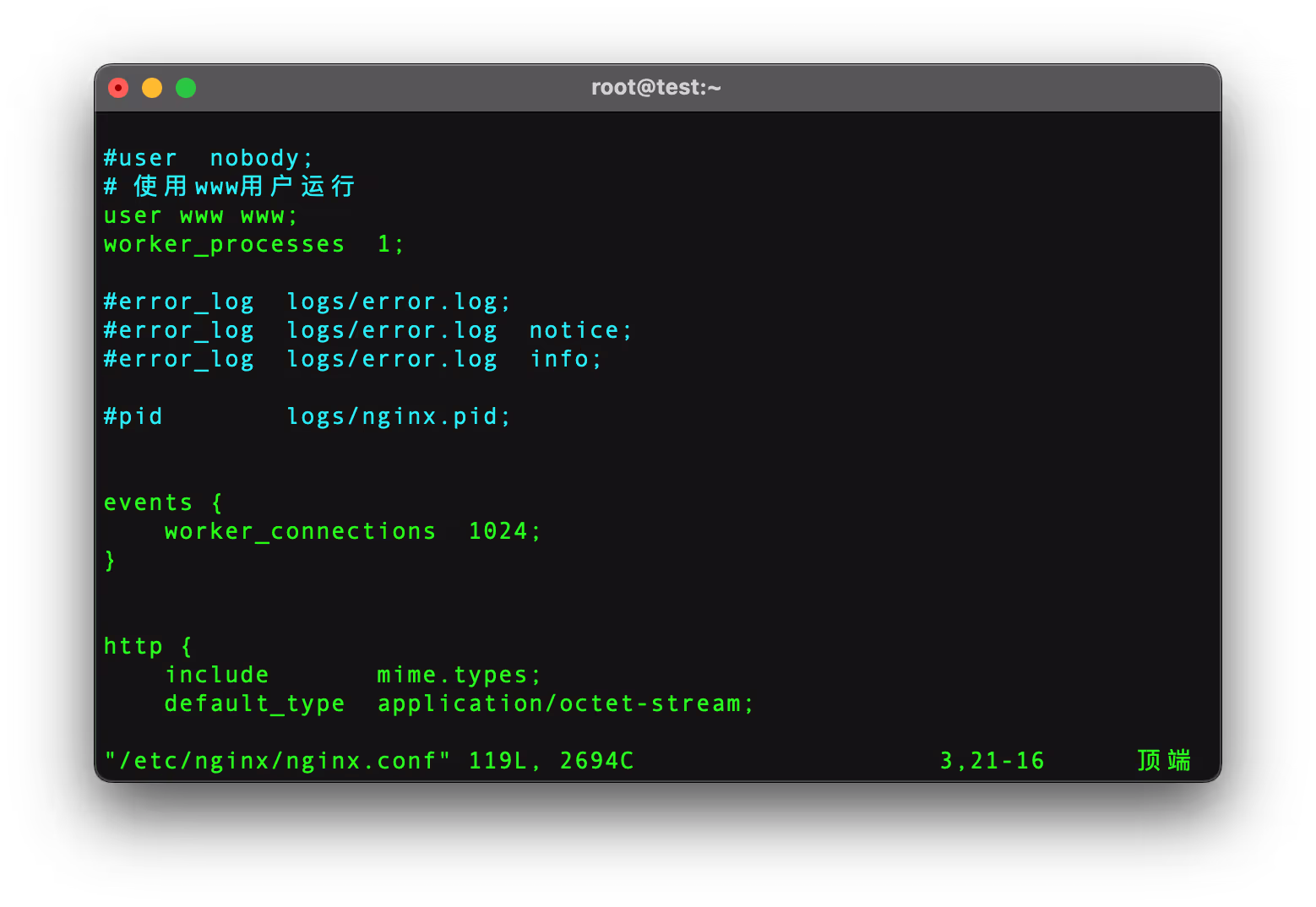Maximize the terminal with the green button

(186, 88)
